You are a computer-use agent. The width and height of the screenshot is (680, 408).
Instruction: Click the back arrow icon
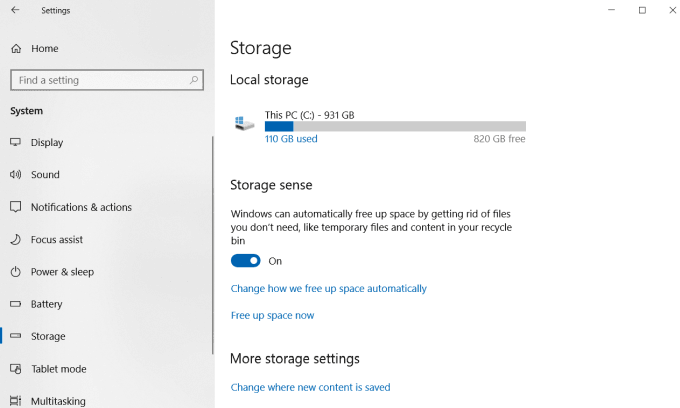[15, 11]
